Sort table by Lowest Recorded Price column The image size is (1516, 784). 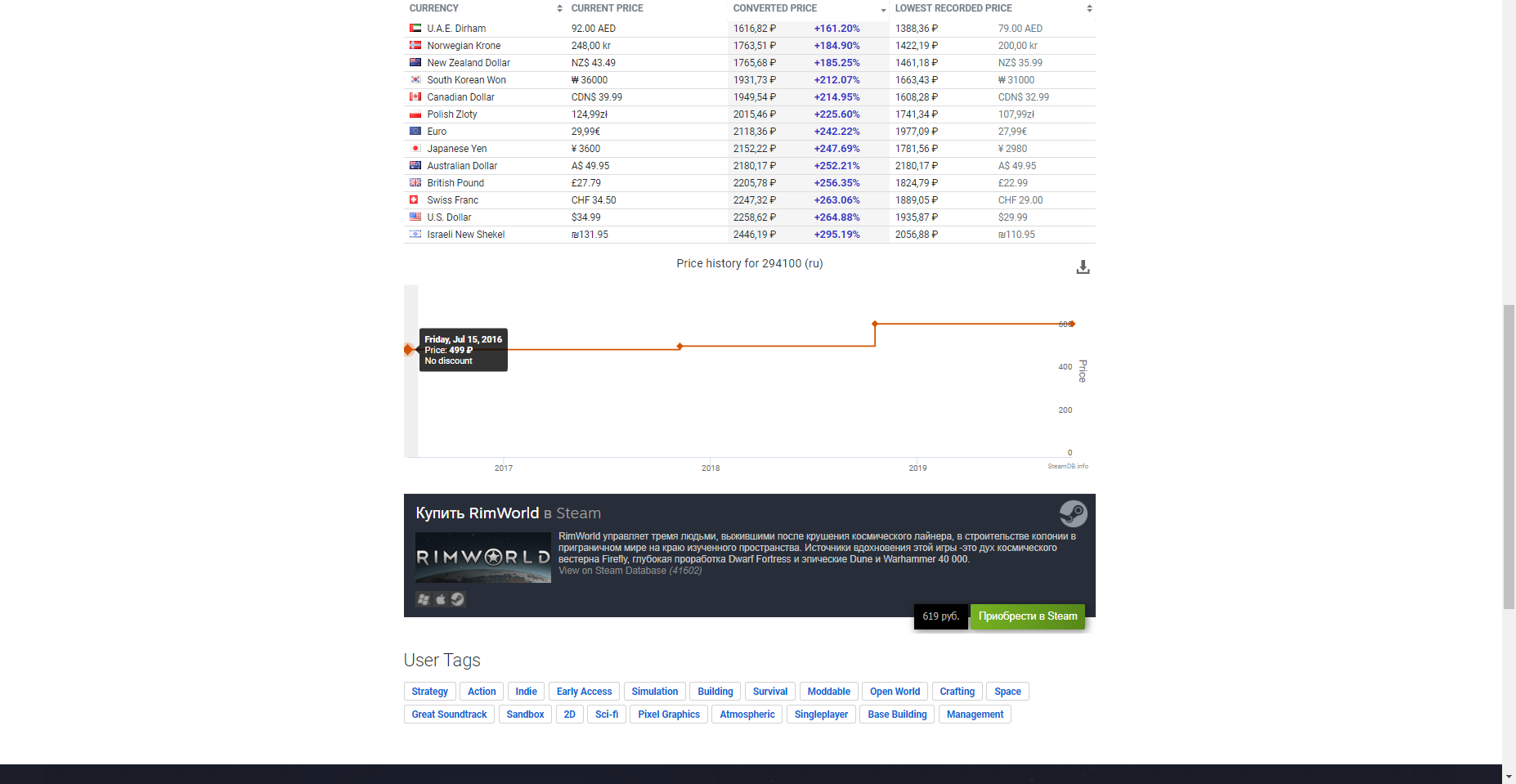pyautogui.click(x=993, y=8)
